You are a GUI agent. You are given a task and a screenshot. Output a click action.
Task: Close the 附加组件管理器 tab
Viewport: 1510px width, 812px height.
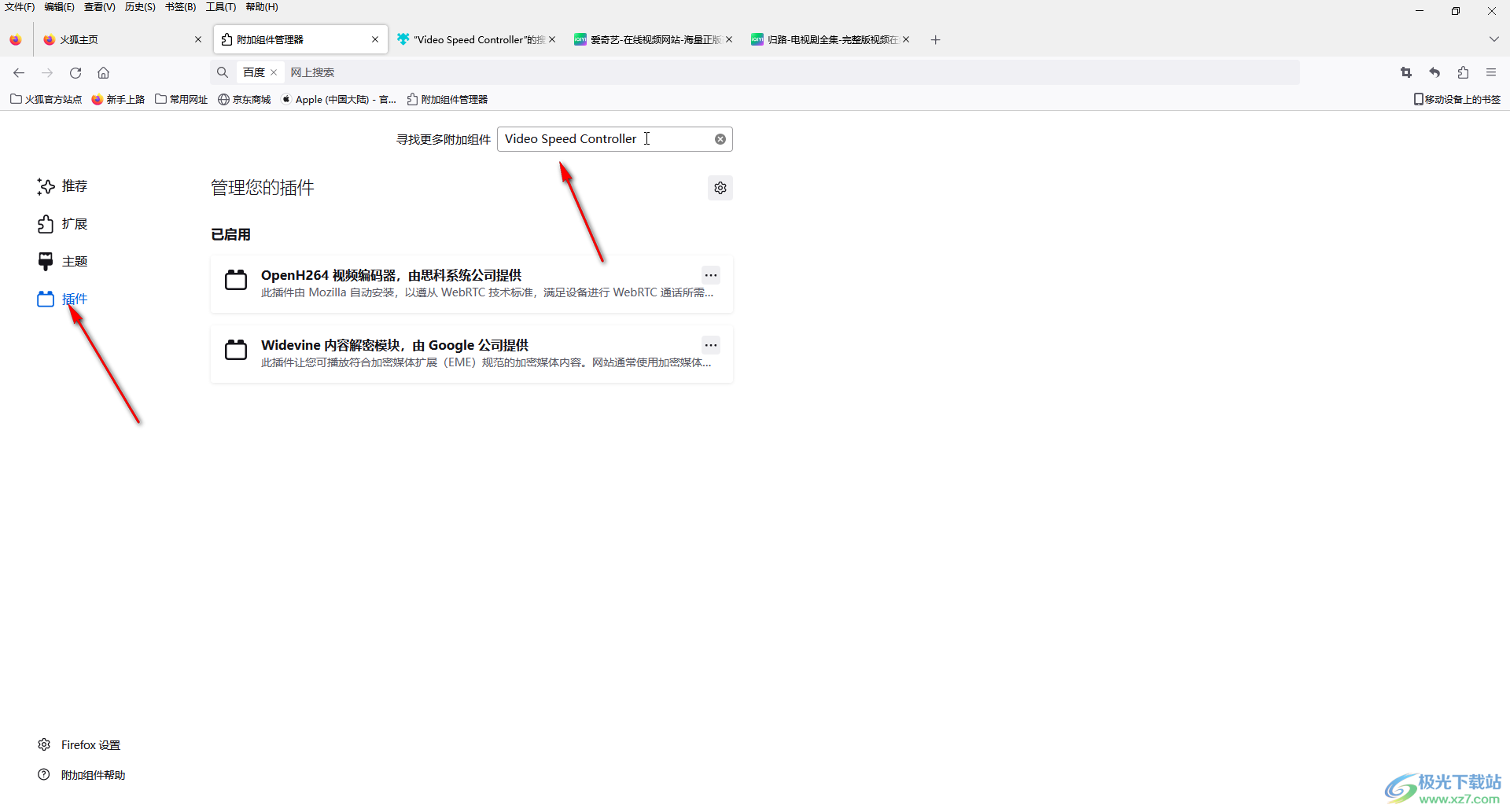pos(375,39)
